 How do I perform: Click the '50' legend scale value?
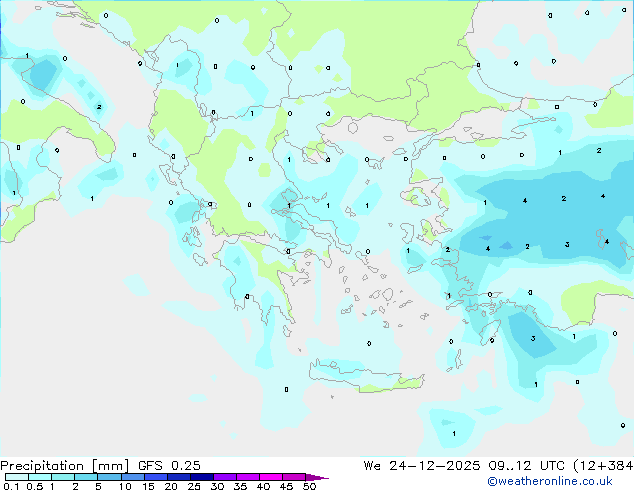pyautogui.click(x=310, y=486)
